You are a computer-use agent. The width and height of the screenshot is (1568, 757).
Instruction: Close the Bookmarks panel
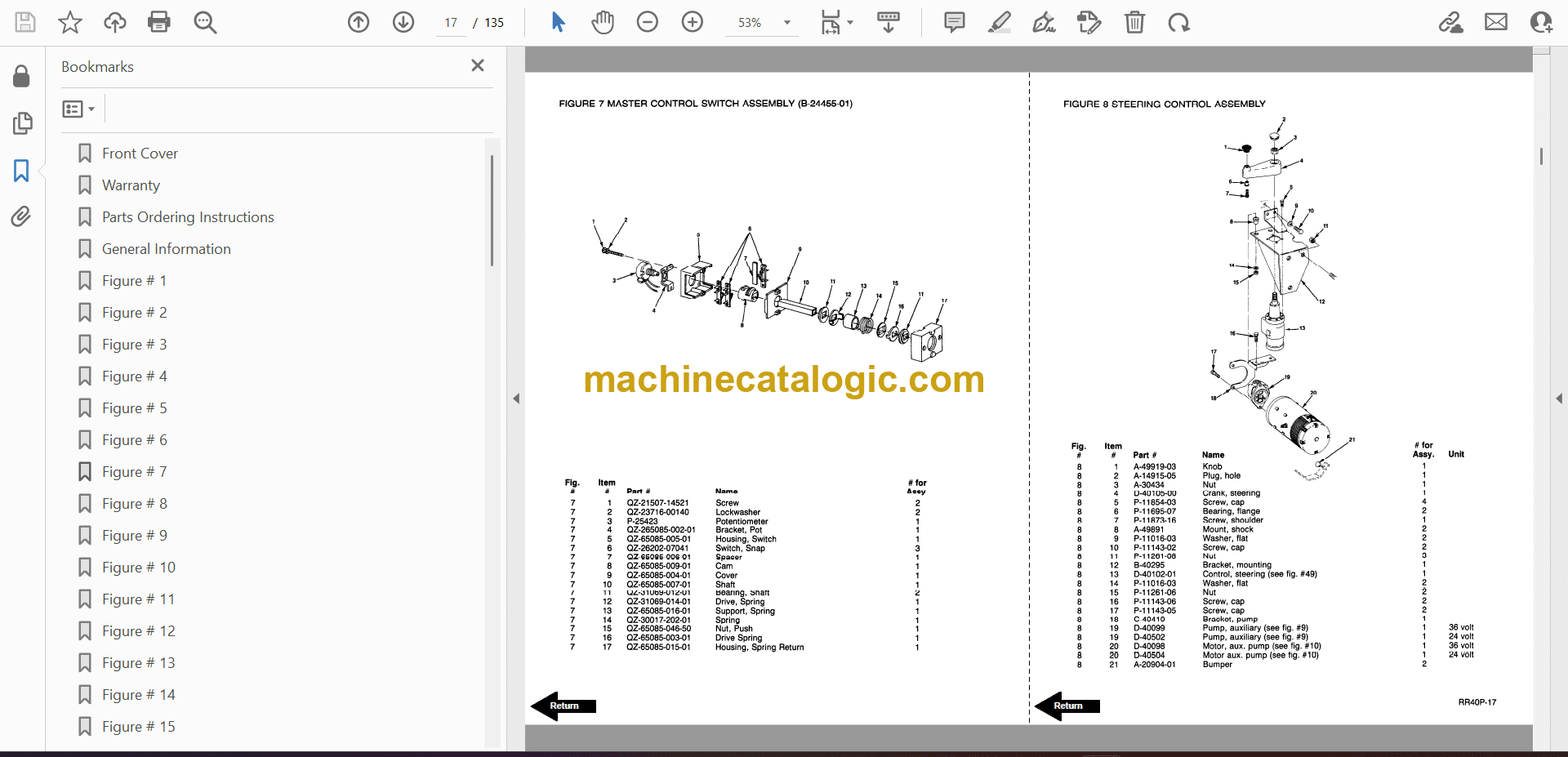(x=478, y=65)
